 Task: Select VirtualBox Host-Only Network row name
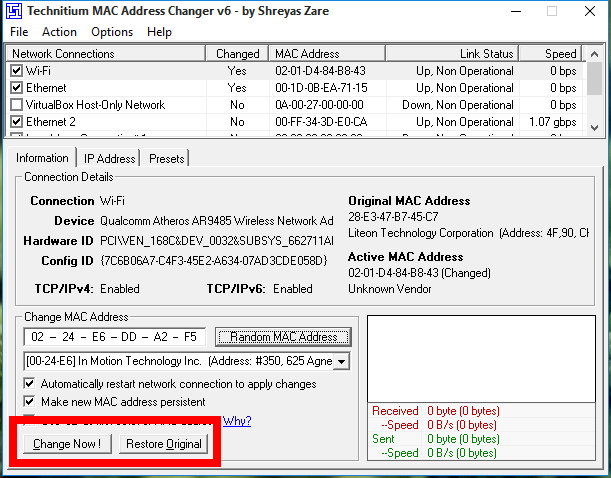(95, 105)
